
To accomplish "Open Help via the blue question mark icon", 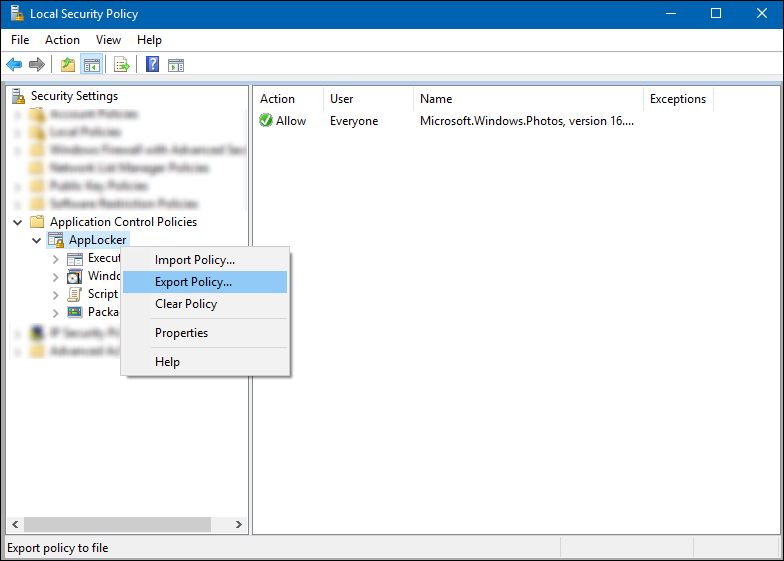I will tap(152, 65).
